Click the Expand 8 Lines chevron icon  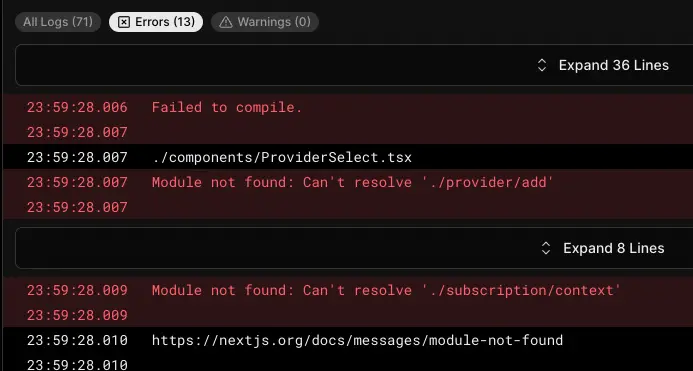546,248
